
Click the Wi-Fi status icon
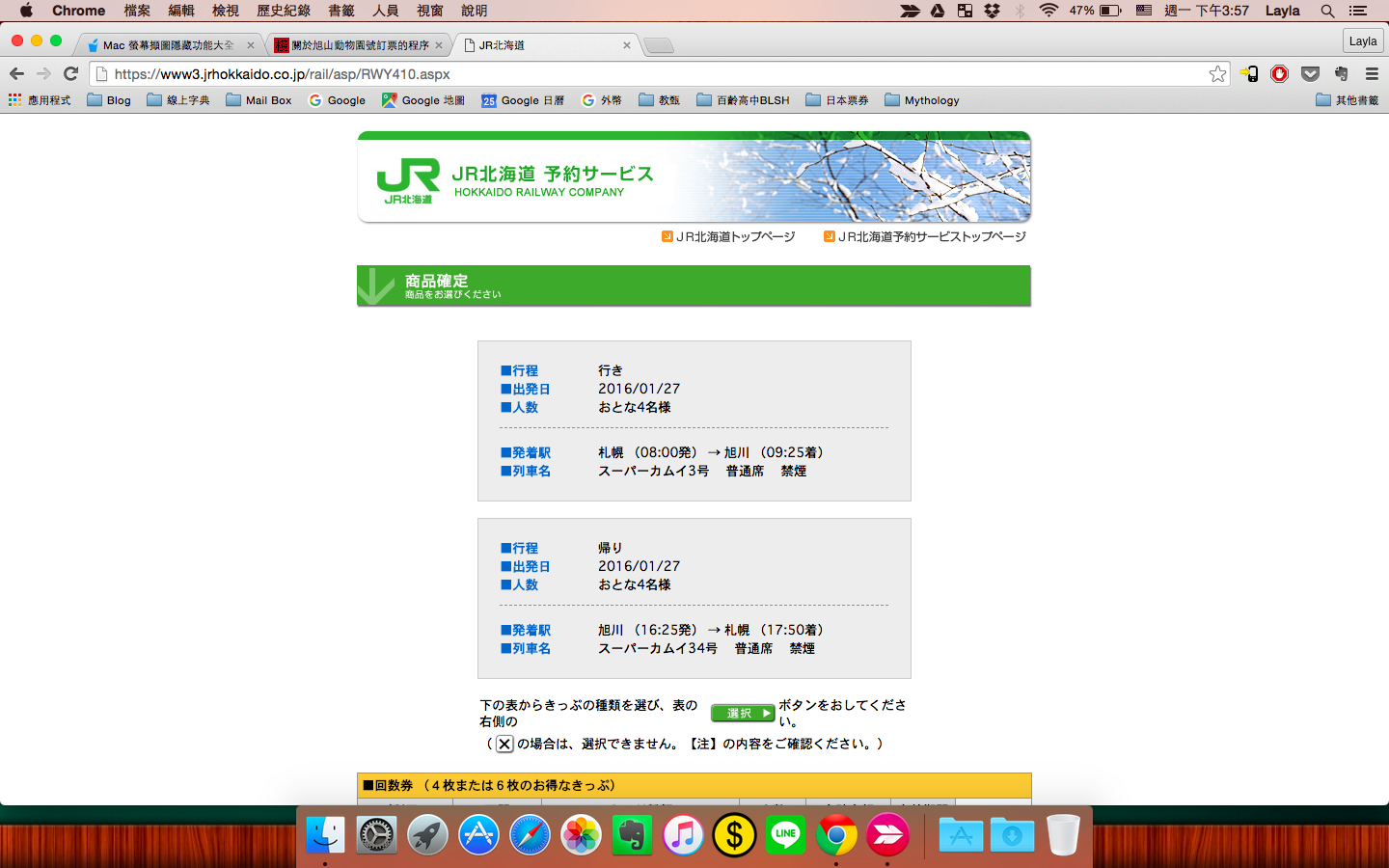tap(1049, 11)
